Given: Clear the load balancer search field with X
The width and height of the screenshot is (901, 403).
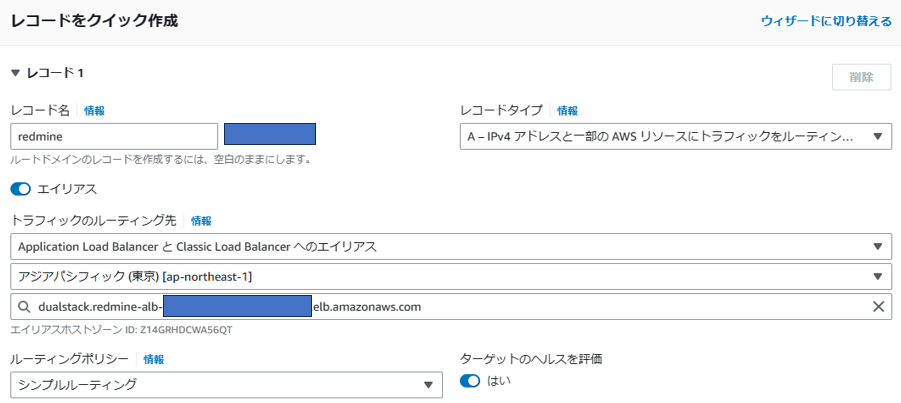Looking at the screenshot, I should [x=878, y=307].
